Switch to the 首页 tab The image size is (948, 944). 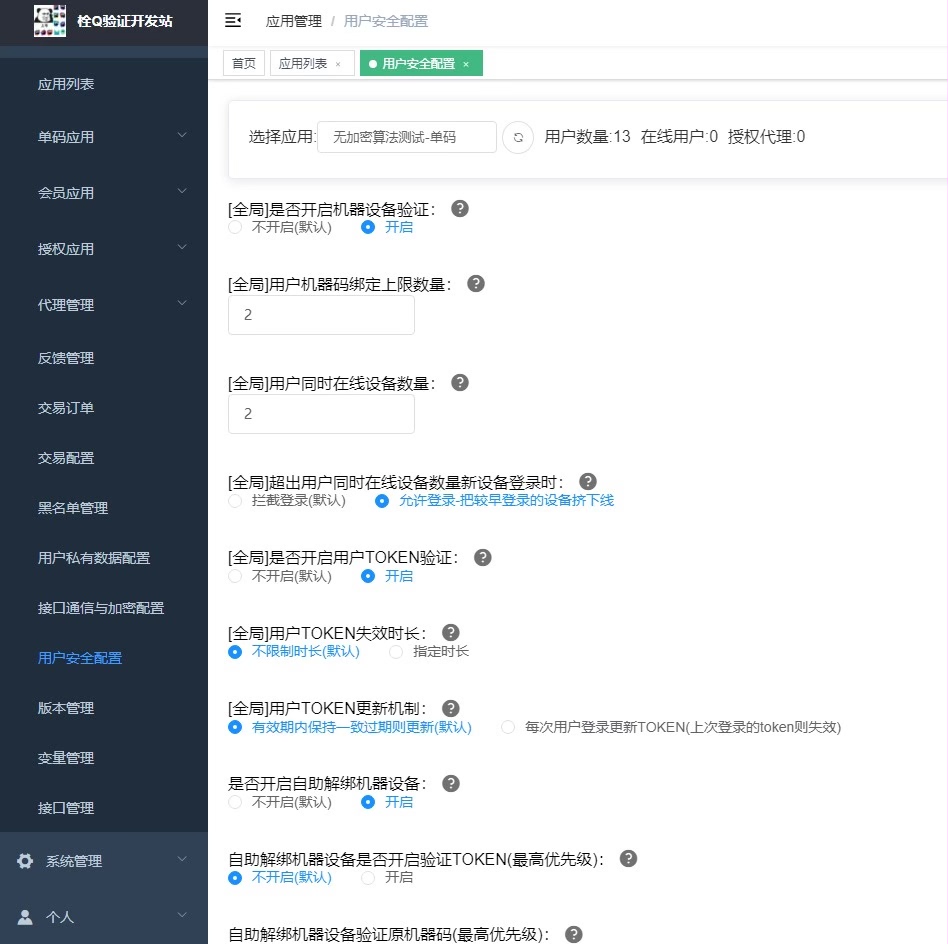tap(244, 63)
